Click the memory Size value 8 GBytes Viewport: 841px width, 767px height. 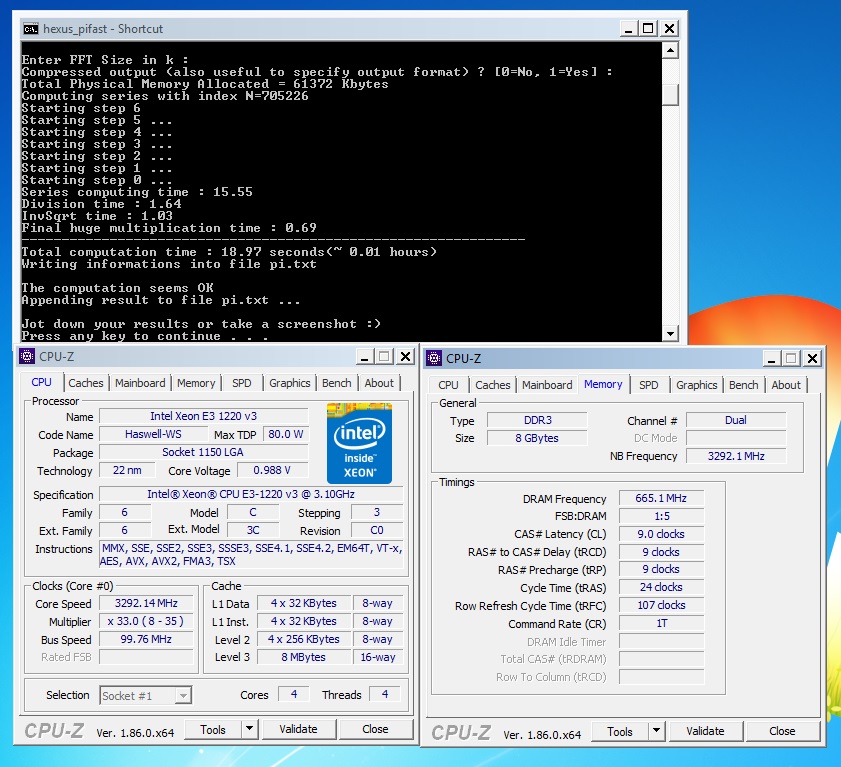[x=537, y=438]
